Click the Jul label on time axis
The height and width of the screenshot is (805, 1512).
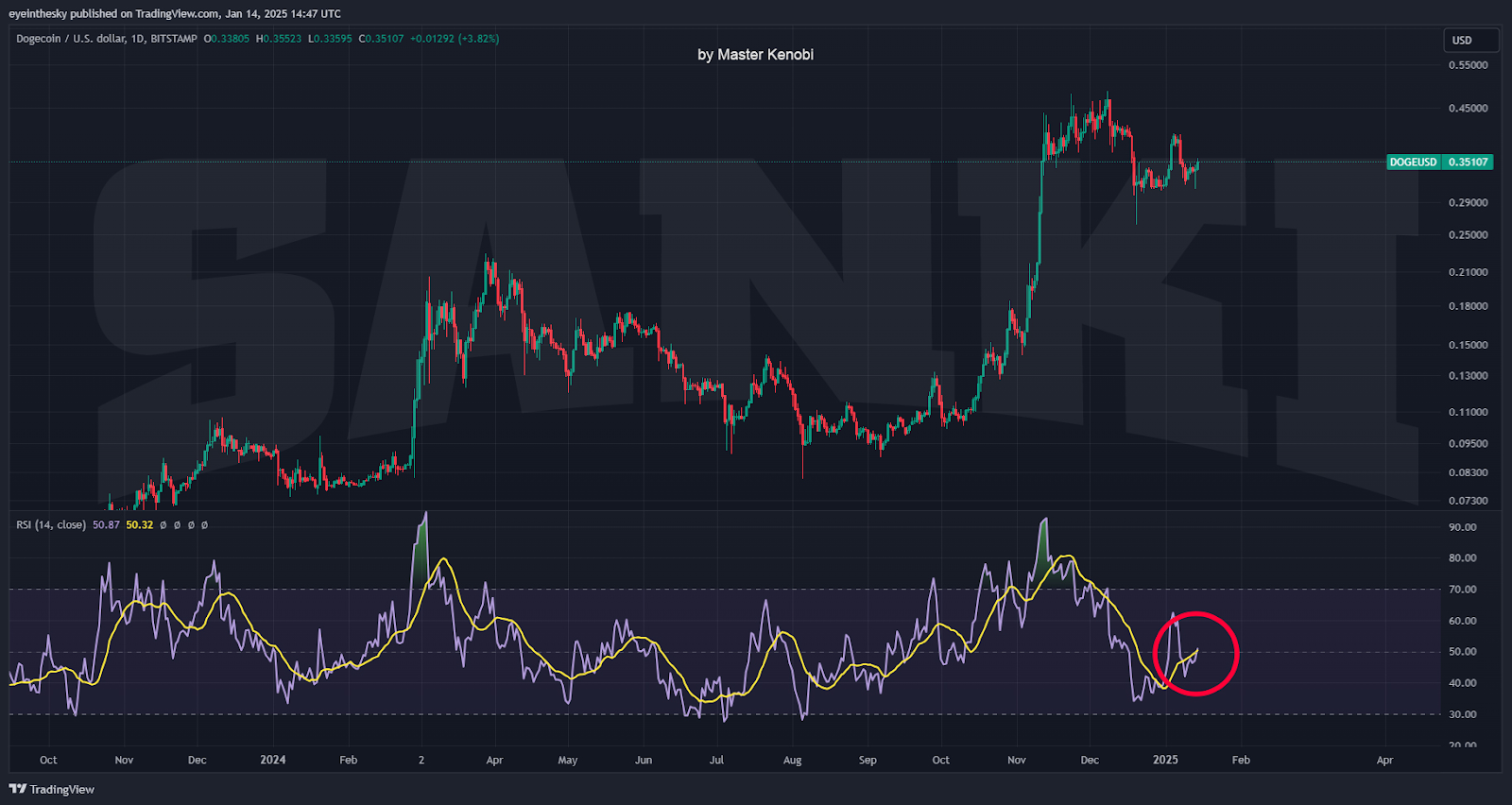click(716, 760)
